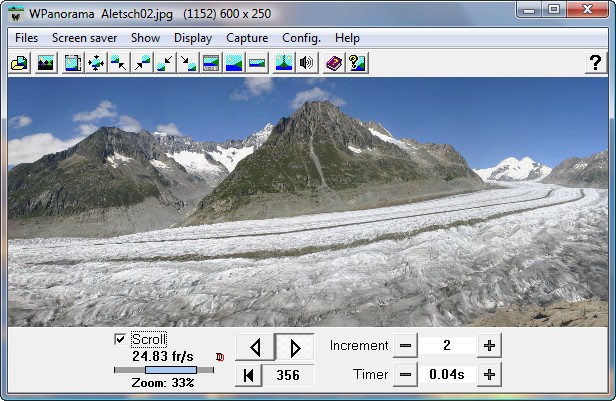Click the large question mark help button
The image size is (616, 401).
[x=595, y=62]
